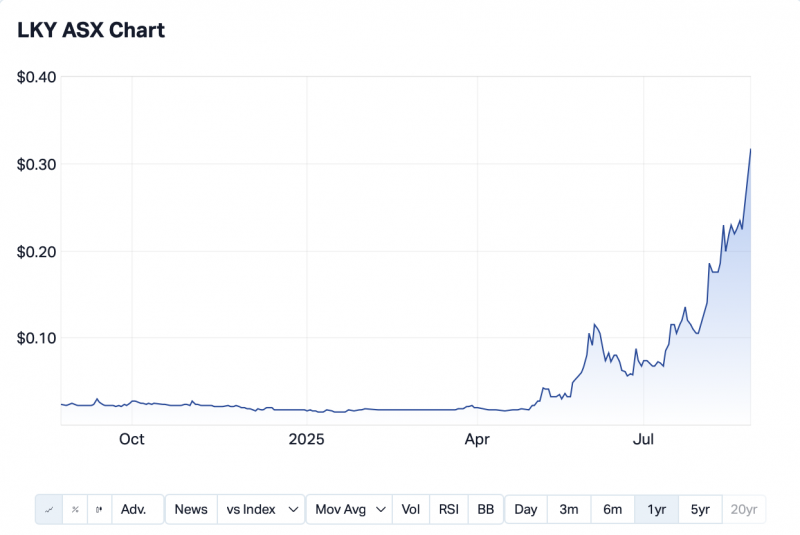Click the 20yr range button

(744, 509)
